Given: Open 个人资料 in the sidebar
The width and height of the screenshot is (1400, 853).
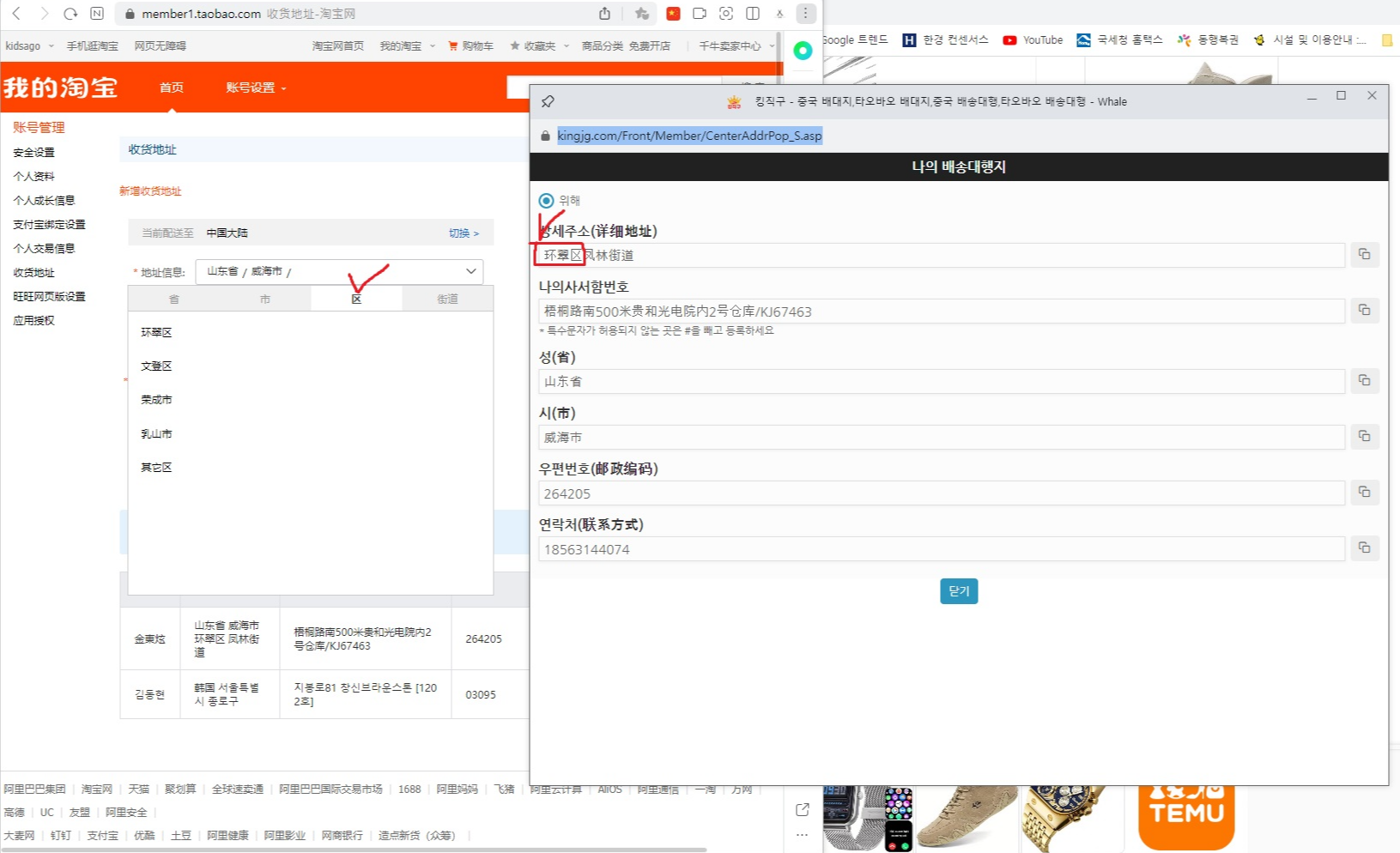Looking at the screenshot, I should point(33,177).
